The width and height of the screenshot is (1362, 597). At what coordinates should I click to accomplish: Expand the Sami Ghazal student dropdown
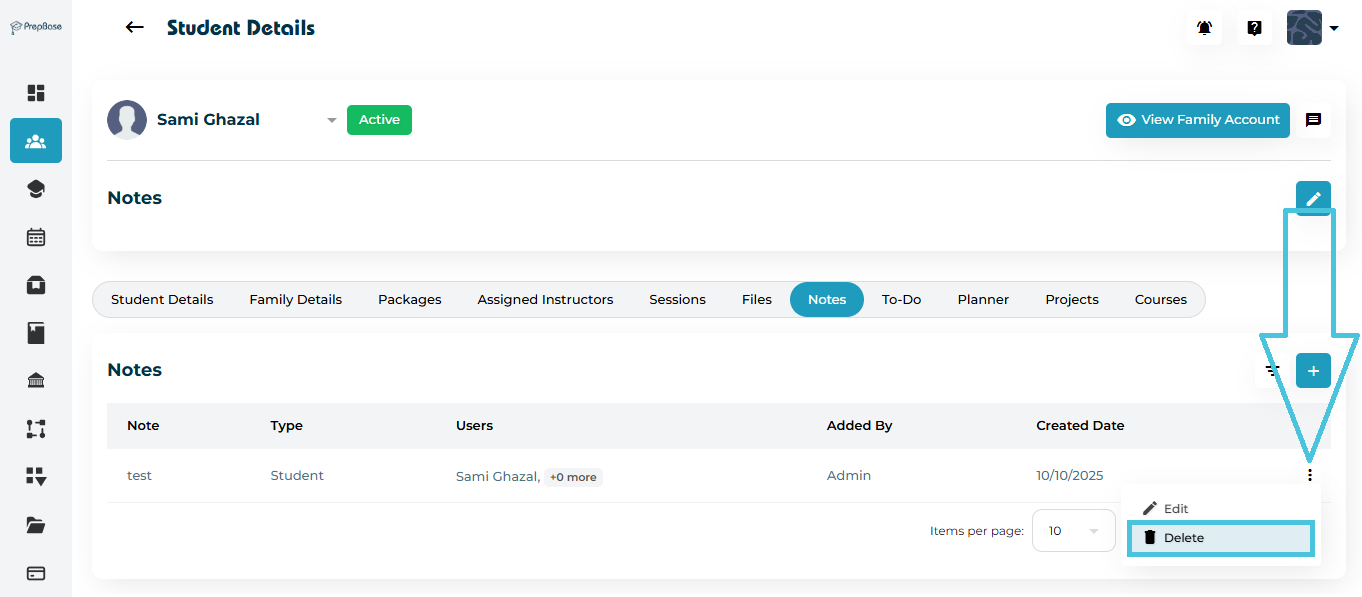[331, 121]
